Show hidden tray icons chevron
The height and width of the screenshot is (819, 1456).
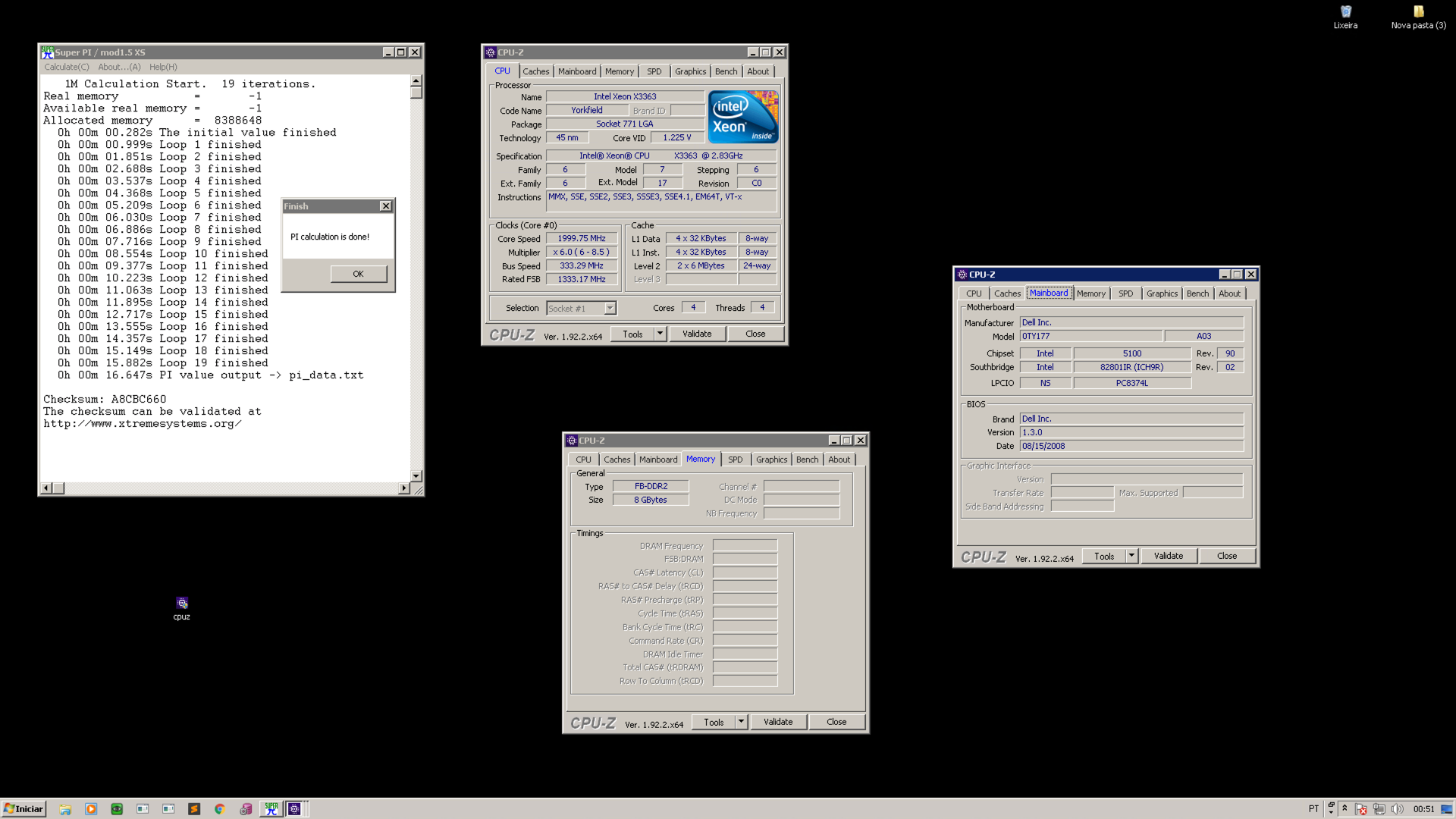tap(1345, 808)
